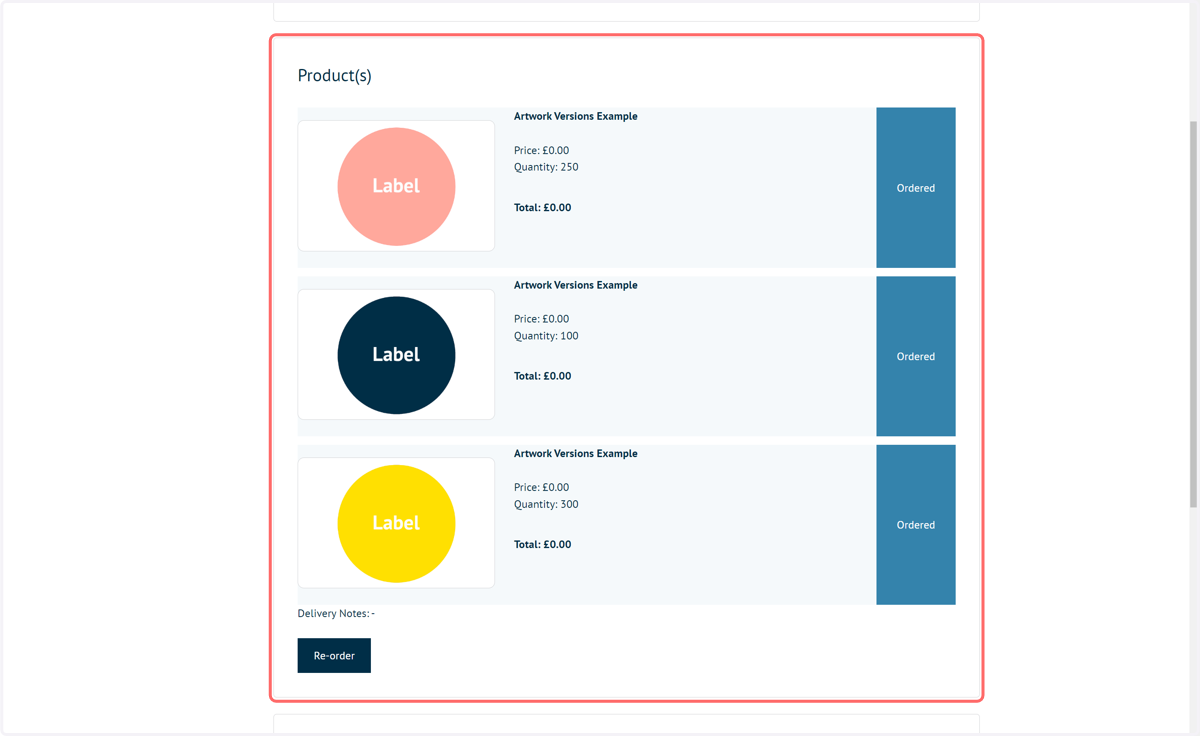Click the Delivery Notes text

point(336,613)
